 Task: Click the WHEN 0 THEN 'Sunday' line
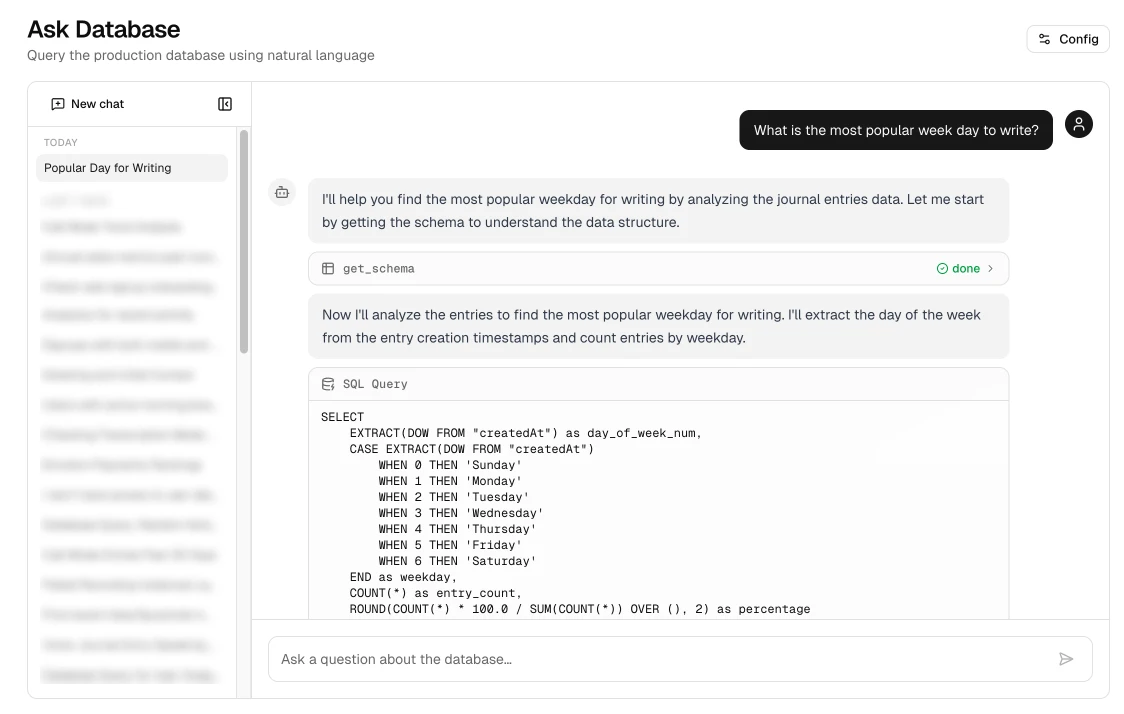450,465
